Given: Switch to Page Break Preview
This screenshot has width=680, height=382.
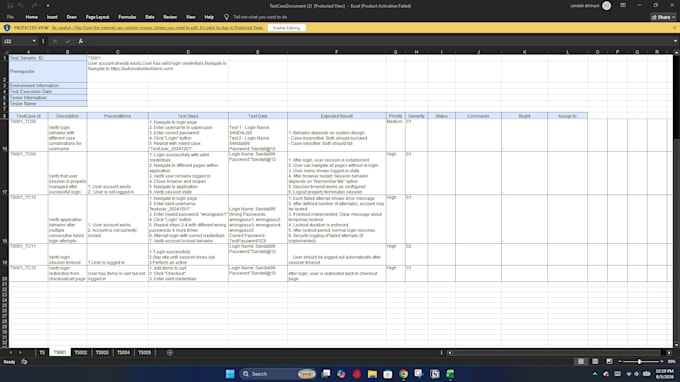Looking at the screenshot, I should tap(609, 362).
